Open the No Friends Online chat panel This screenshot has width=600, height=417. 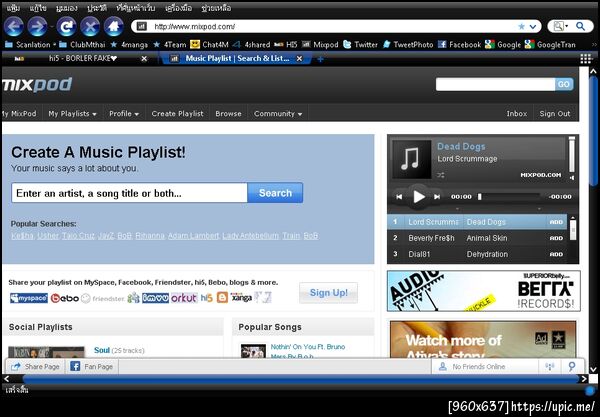485,367
